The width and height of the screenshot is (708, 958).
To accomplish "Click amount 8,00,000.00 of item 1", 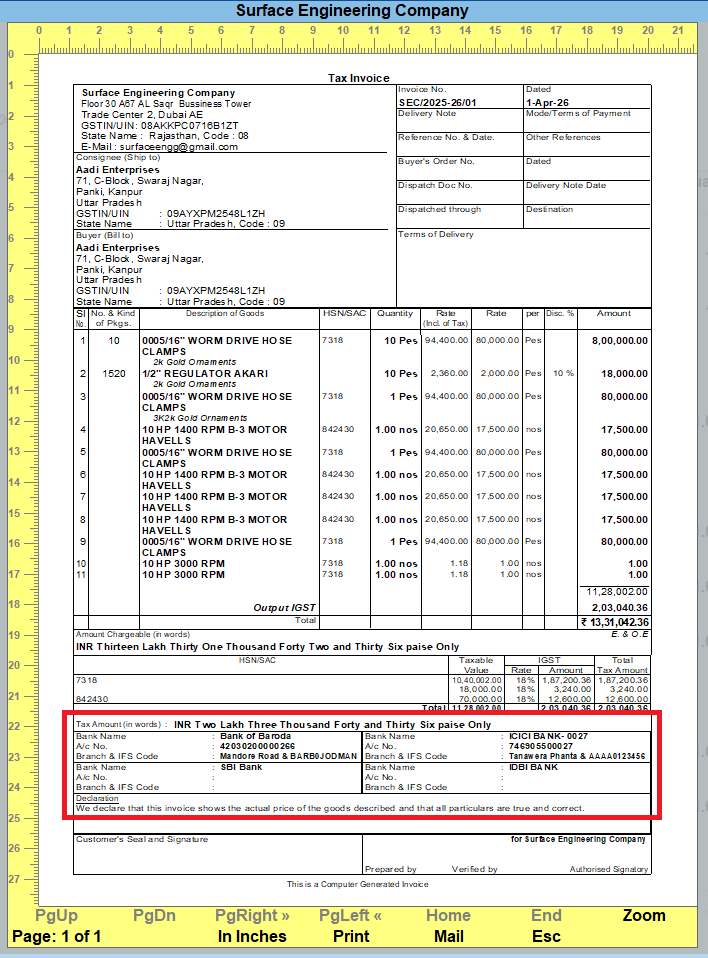I will [x=619, y=340].
